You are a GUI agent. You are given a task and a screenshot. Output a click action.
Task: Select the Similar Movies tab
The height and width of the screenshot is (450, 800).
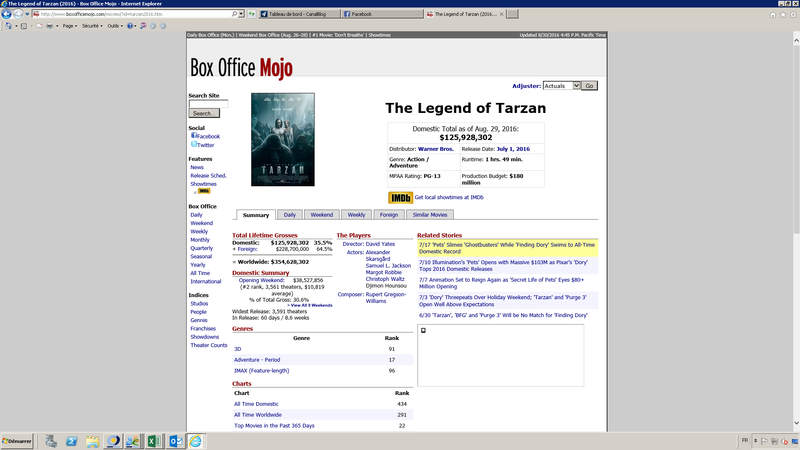[x=430, y=215]
